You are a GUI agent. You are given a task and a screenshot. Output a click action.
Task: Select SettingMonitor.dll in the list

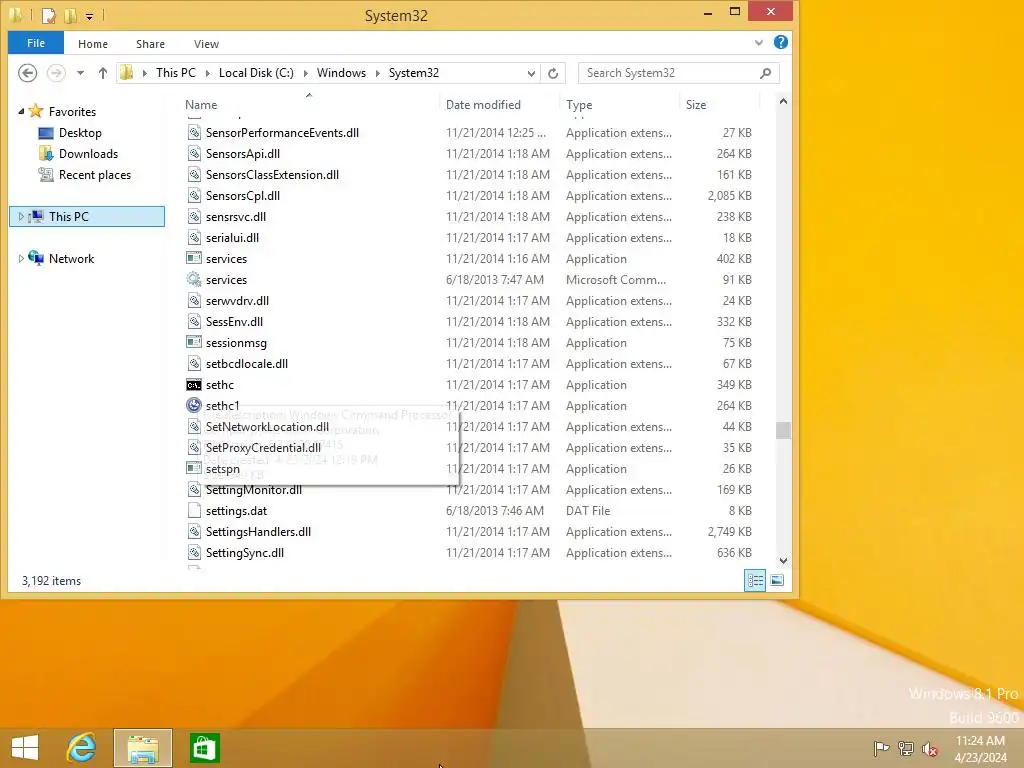click(253, 490)
